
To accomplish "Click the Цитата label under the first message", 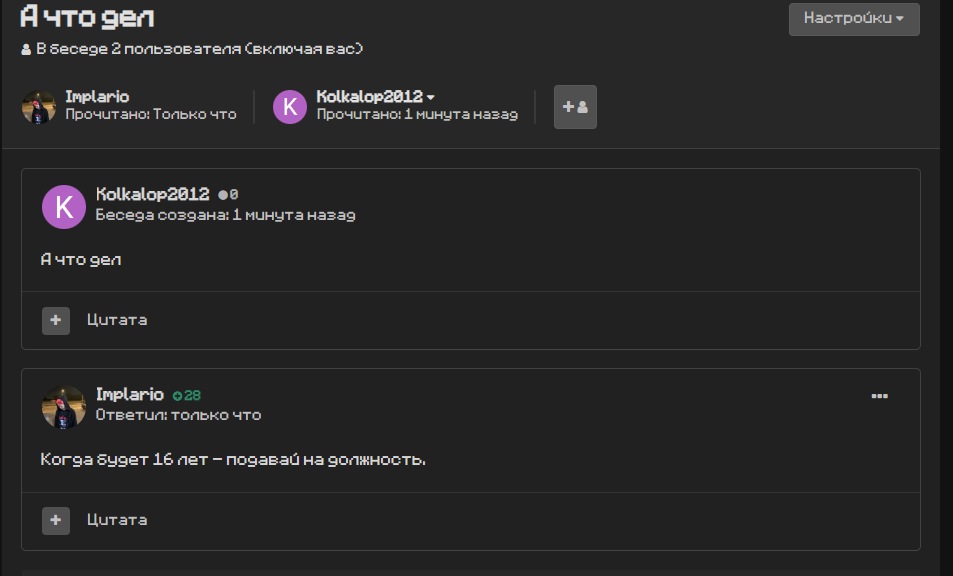I will pos(117,320).
